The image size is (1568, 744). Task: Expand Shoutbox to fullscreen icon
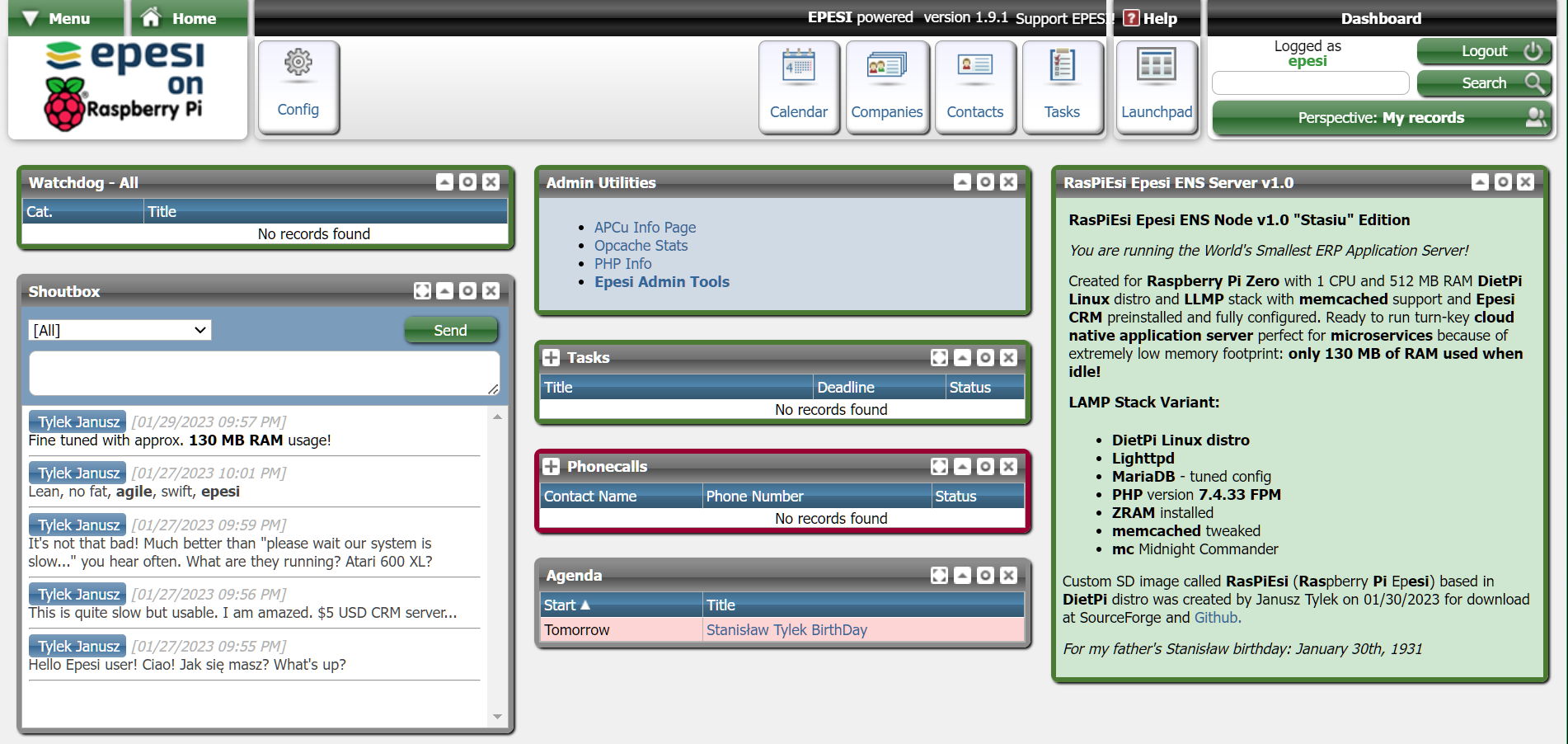point(422,291)
